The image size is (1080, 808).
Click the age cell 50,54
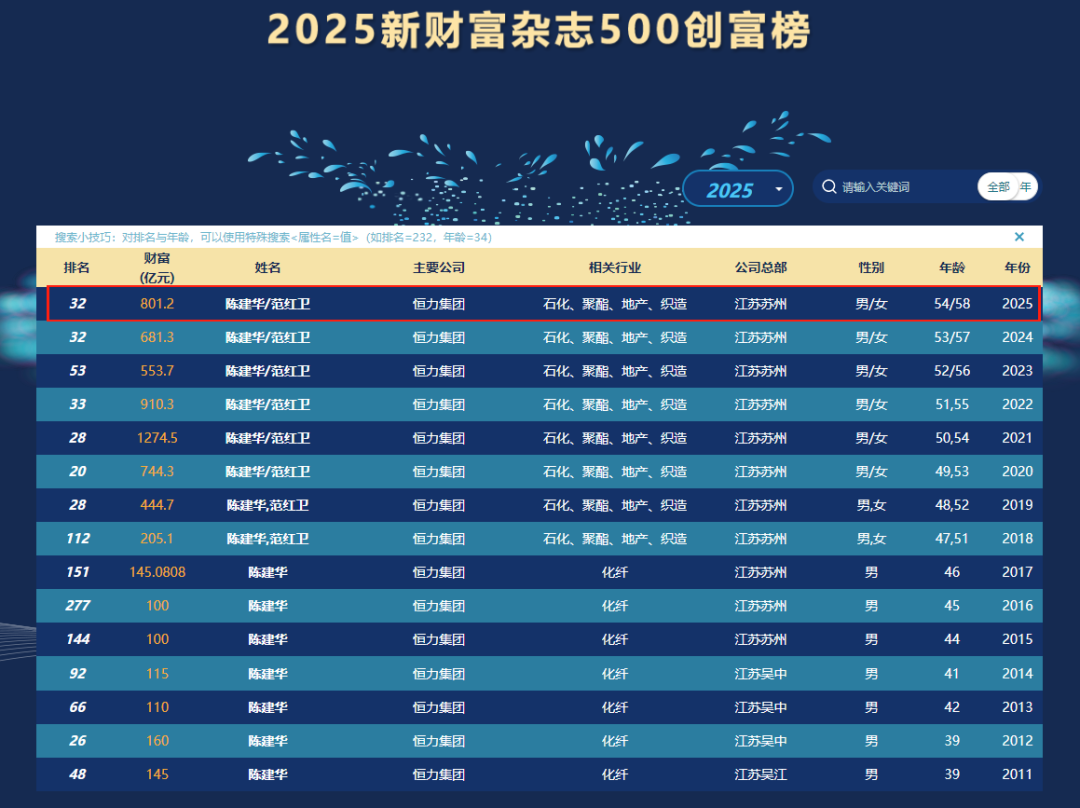(952, 438)
